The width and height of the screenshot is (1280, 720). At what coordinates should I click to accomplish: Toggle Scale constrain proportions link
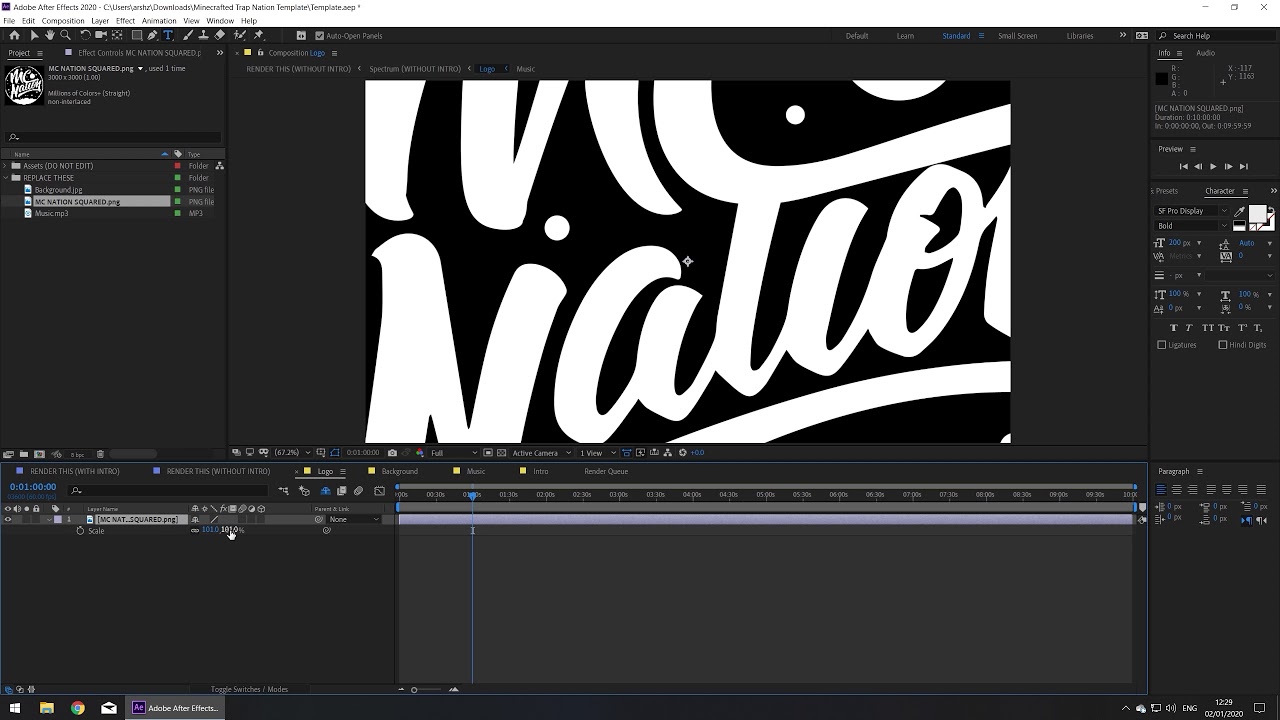pyautogui.click(x=195, y=530)
